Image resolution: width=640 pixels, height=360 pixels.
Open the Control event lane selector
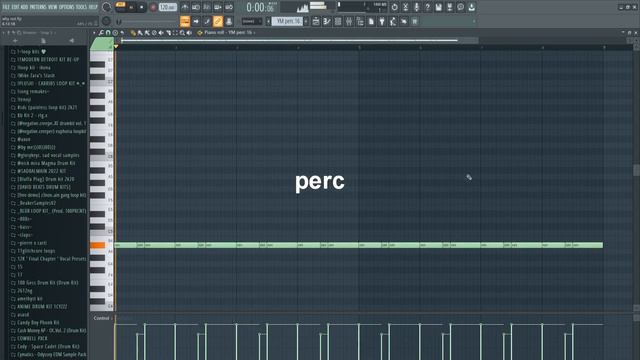[102, 318]
